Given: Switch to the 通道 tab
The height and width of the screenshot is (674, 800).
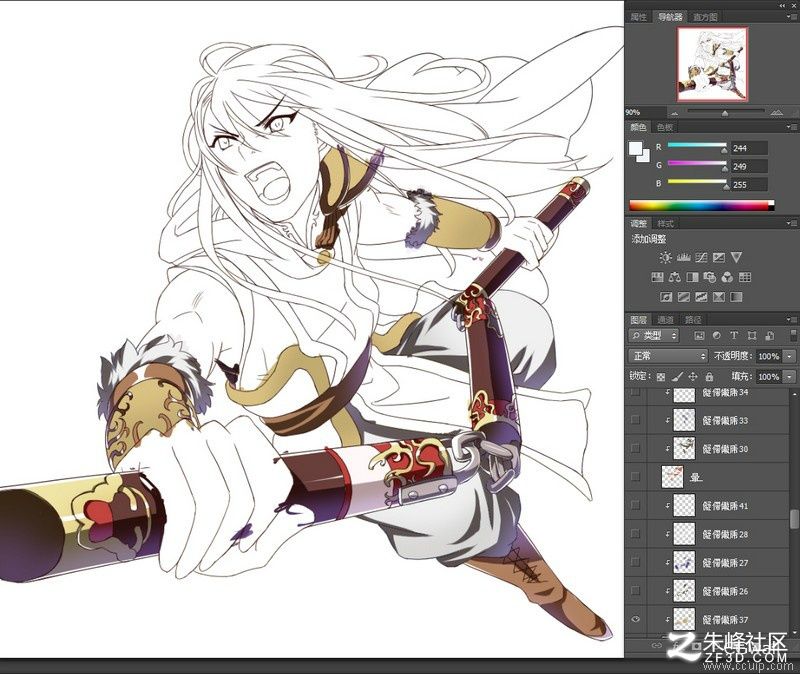Looking at the screenshot, I should click(x=665, y=320).
